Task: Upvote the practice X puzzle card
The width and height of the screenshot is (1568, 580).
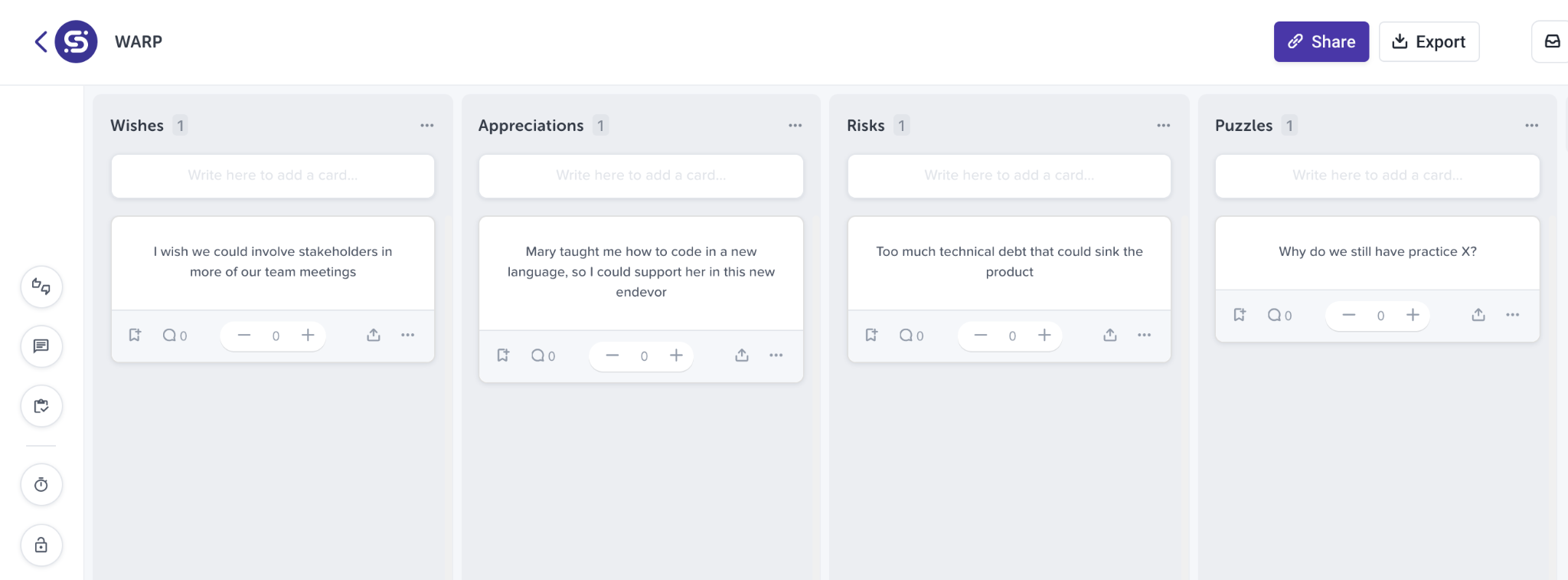Action: [x=1412, y=315]
